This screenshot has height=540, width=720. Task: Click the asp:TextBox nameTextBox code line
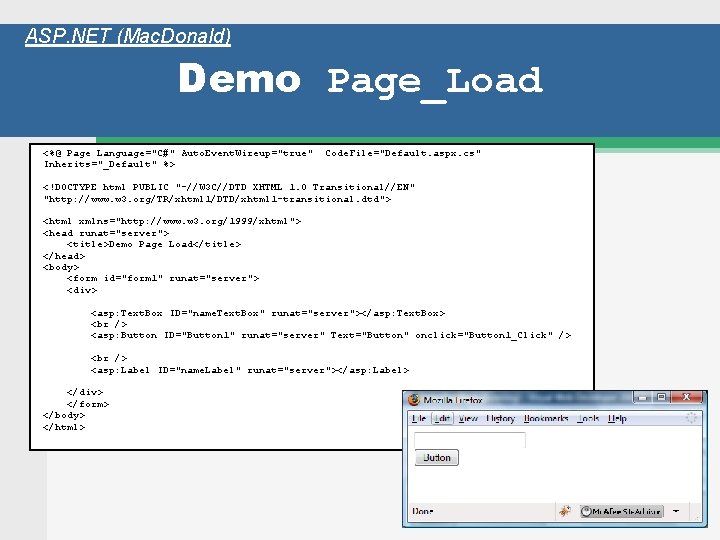point(268,313)
